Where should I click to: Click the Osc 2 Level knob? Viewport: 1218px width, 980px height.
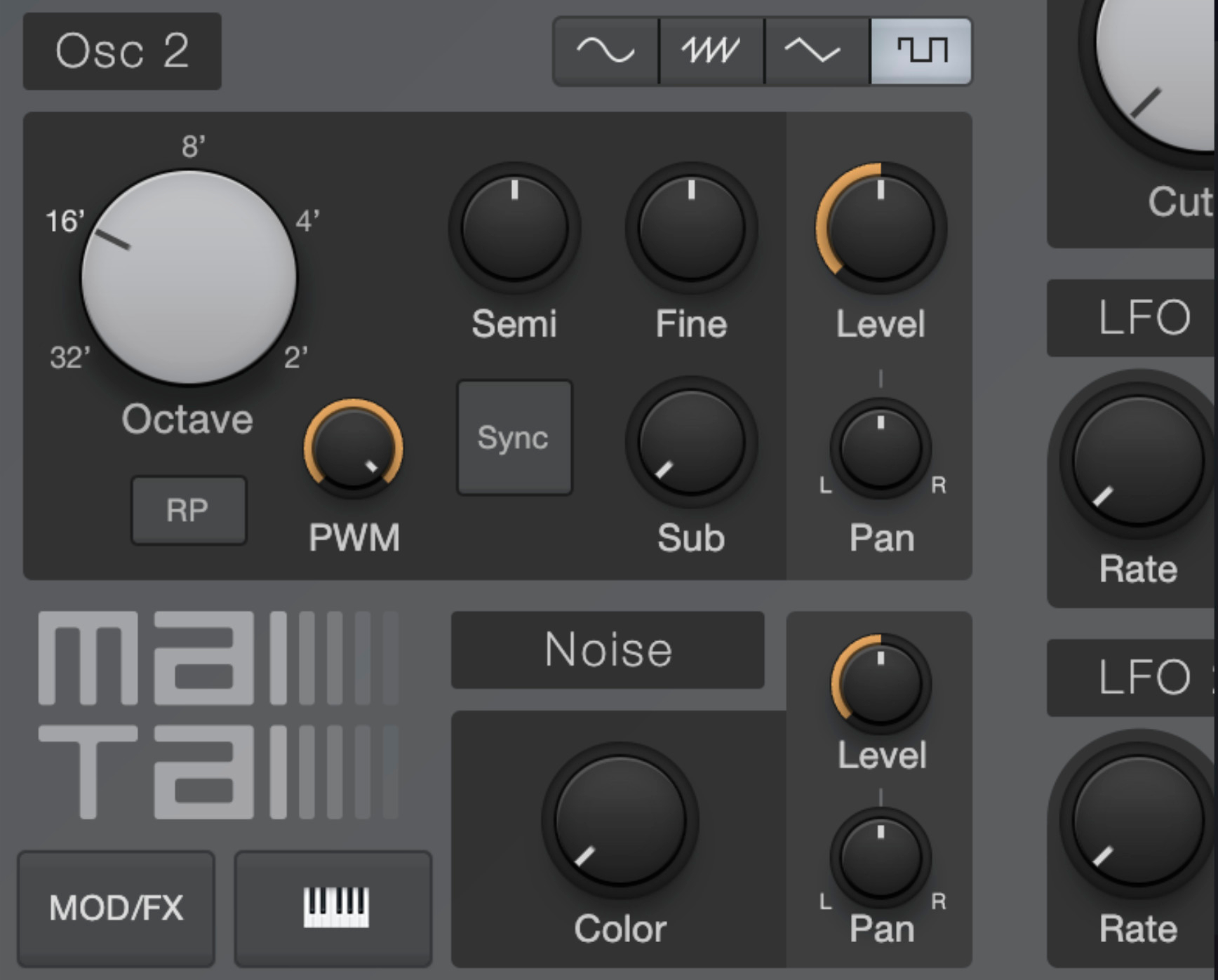click(x=881, y=228)
